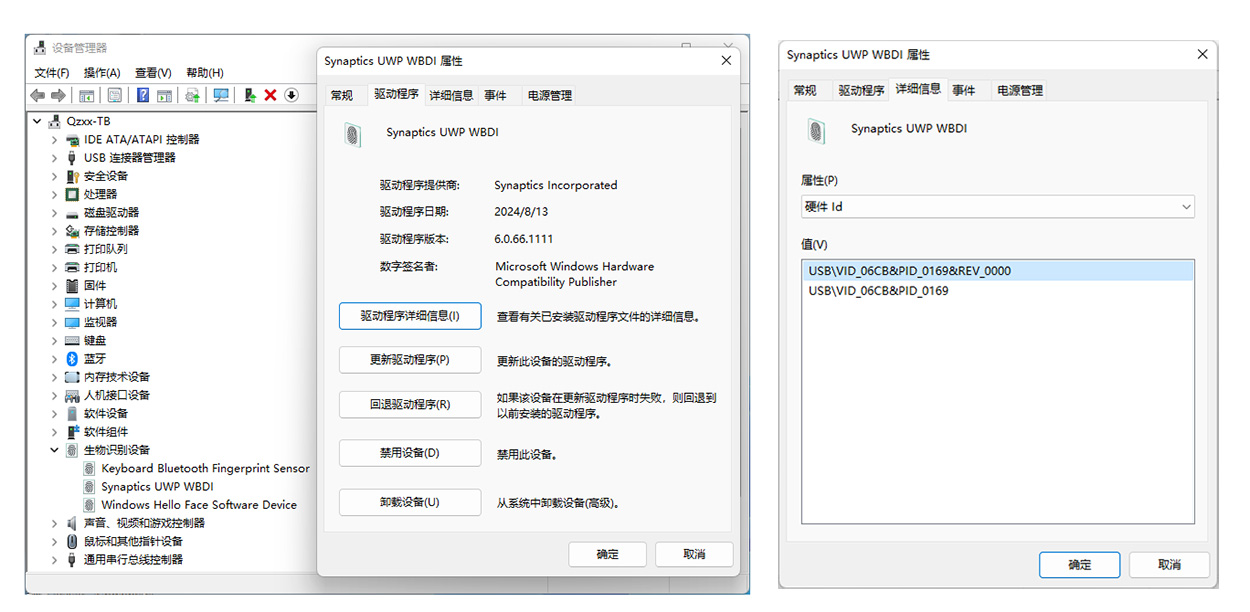Click 确定 in the driver properties dialog
This screenshot has height=612, width=1250.
[x=608, y=554]
